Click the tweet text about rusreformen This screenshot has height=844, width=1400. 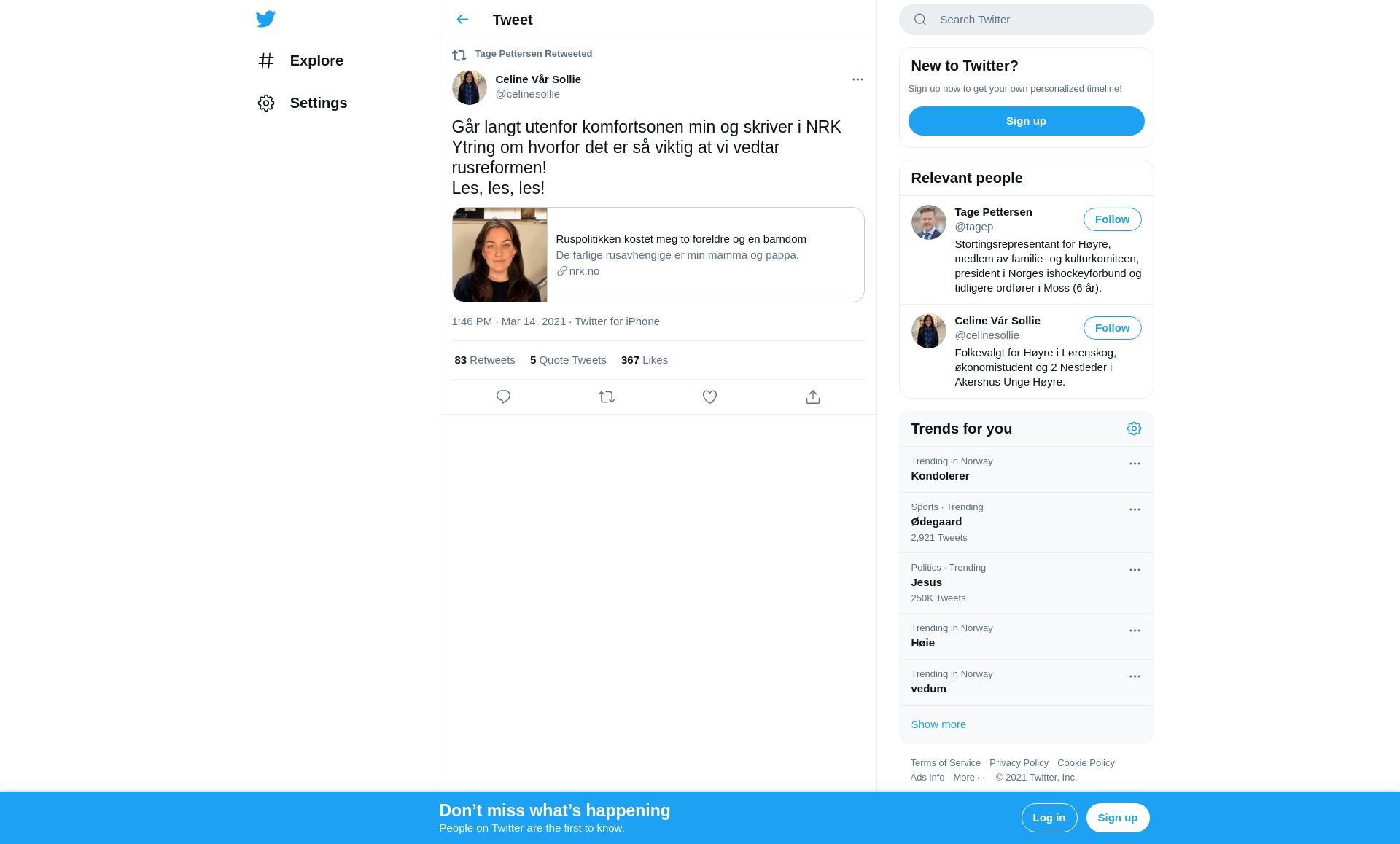[646, 157]
